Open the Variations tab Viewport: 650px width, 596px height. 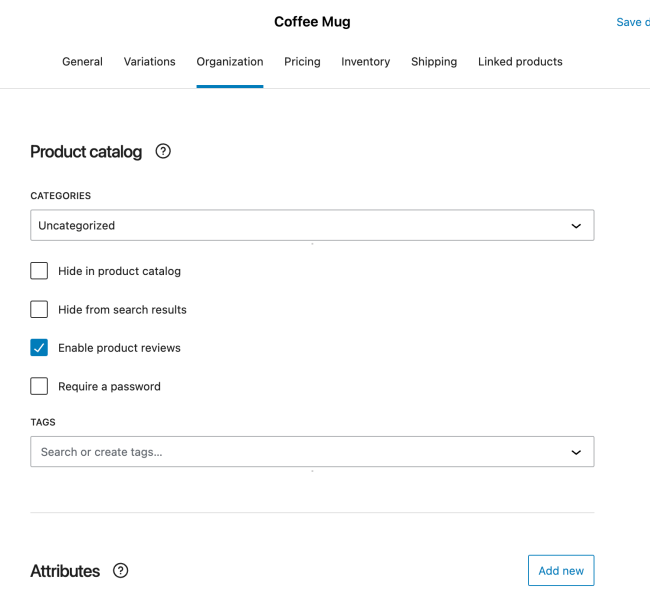149,62
